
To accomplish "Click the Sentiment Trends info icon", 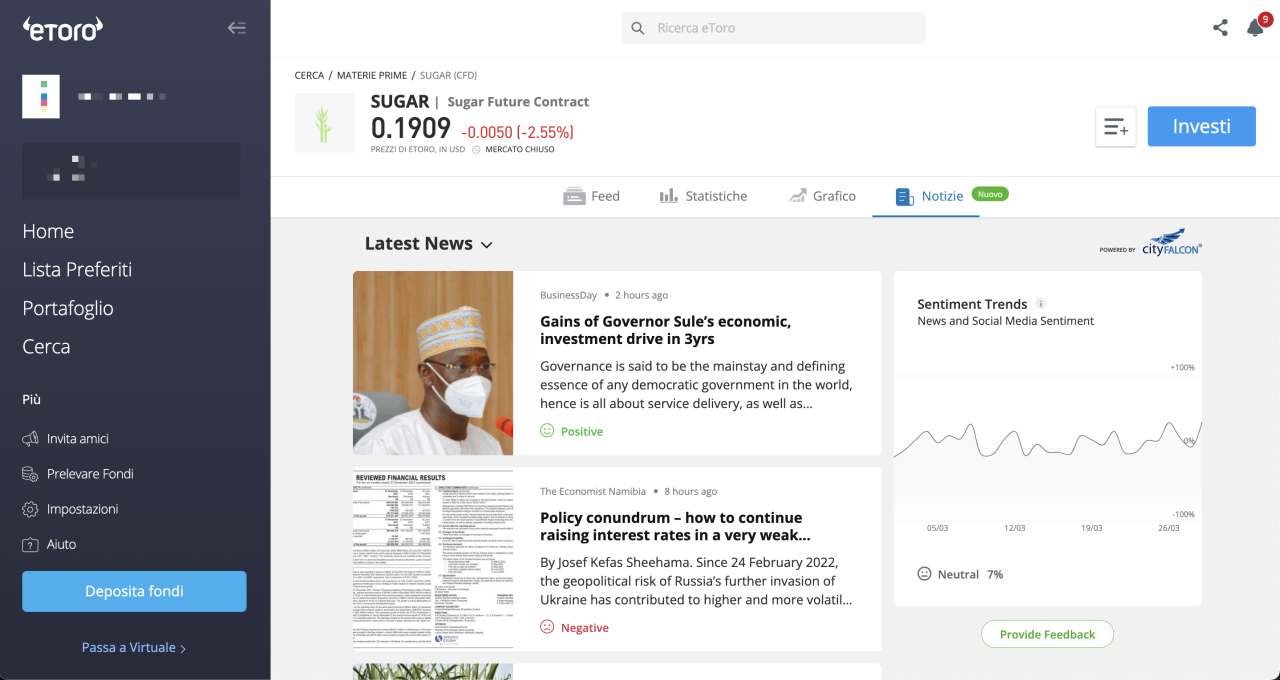I will (1041, 304).
